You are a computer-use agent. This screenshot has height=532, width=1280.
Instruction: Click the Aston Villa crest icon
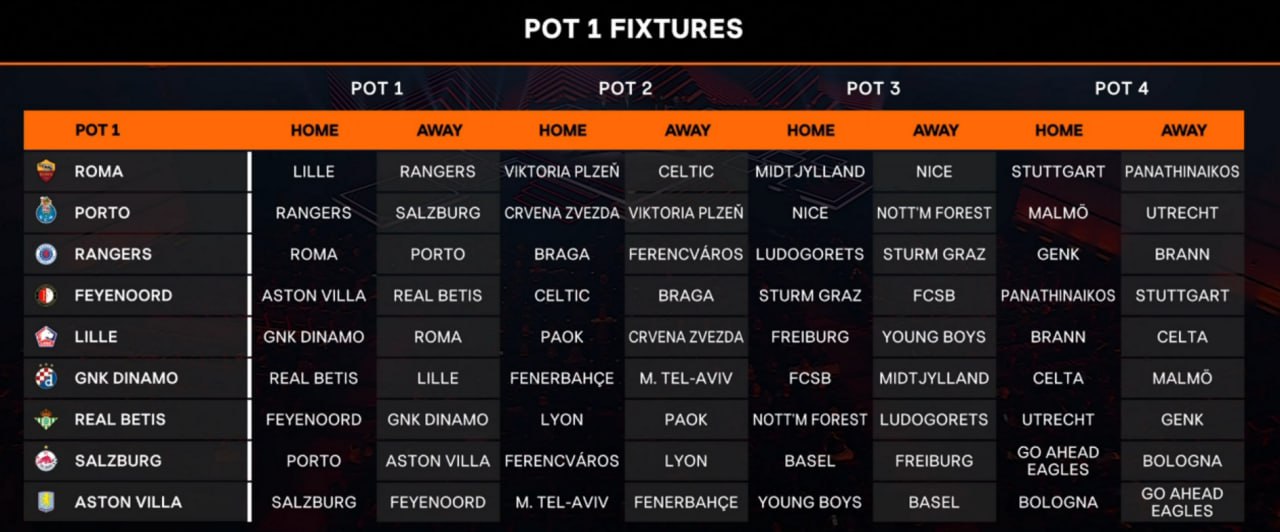click(x=46, y=502)
